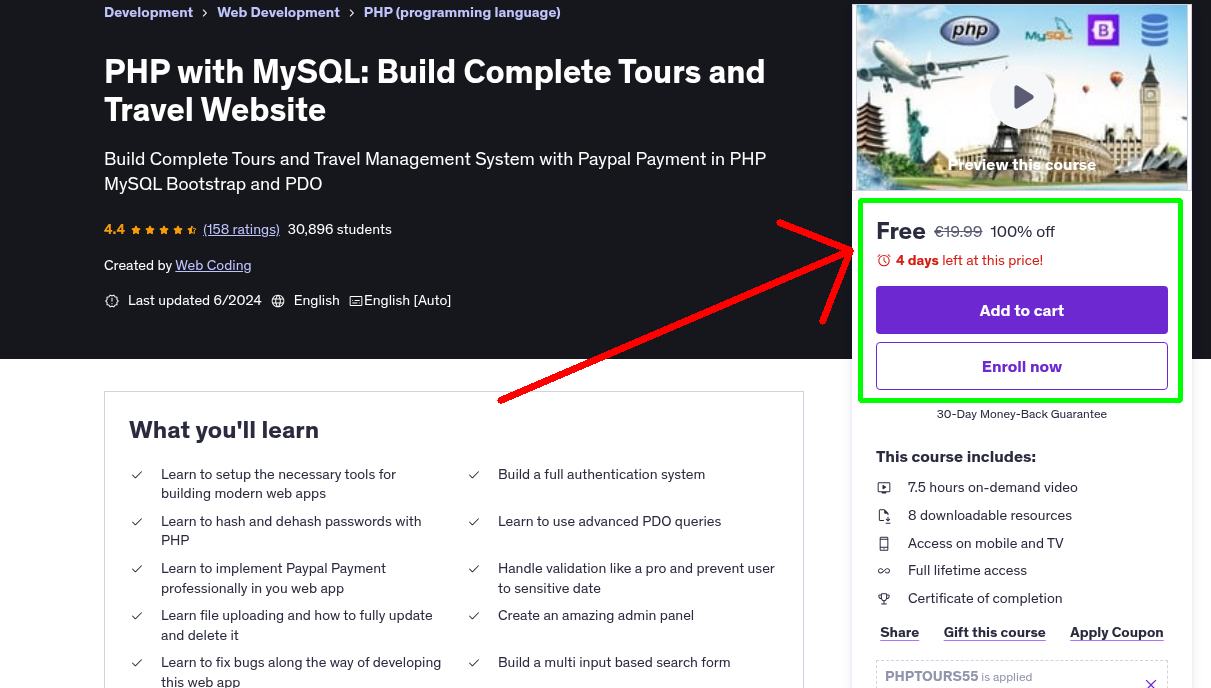
Task: Click the crossed-out €19.99 price
Action: pos(958,232)
